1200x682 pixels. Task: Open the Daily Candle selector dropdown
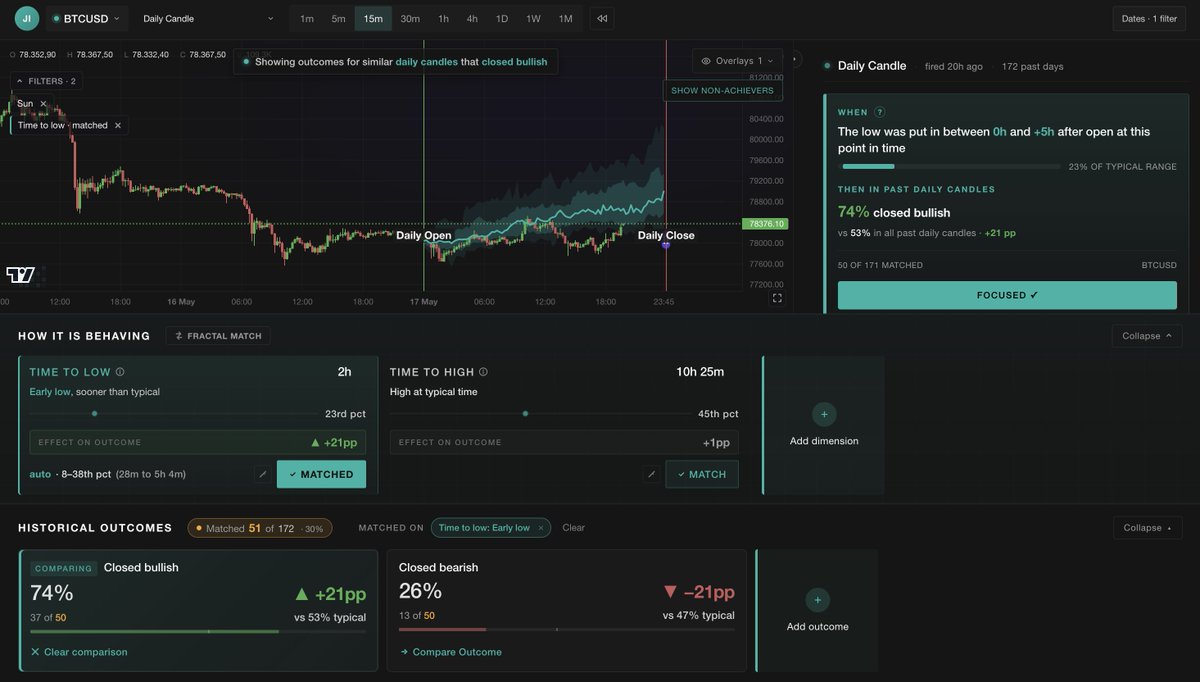pyautogui.click(x=207, y=18)
